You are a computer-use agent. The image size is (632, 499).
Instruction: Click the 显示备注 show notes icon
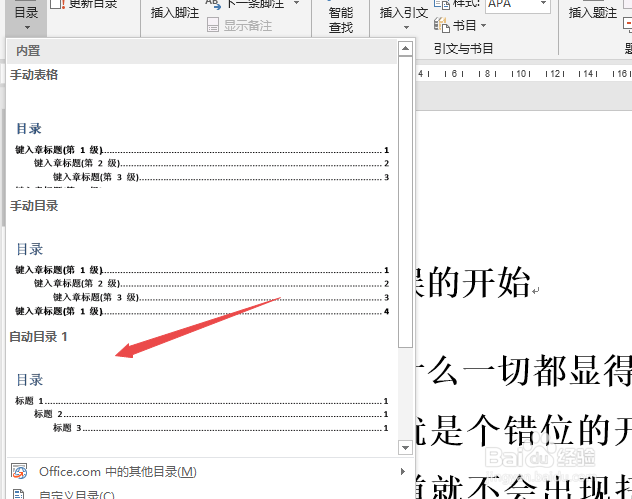coord(213,25)
